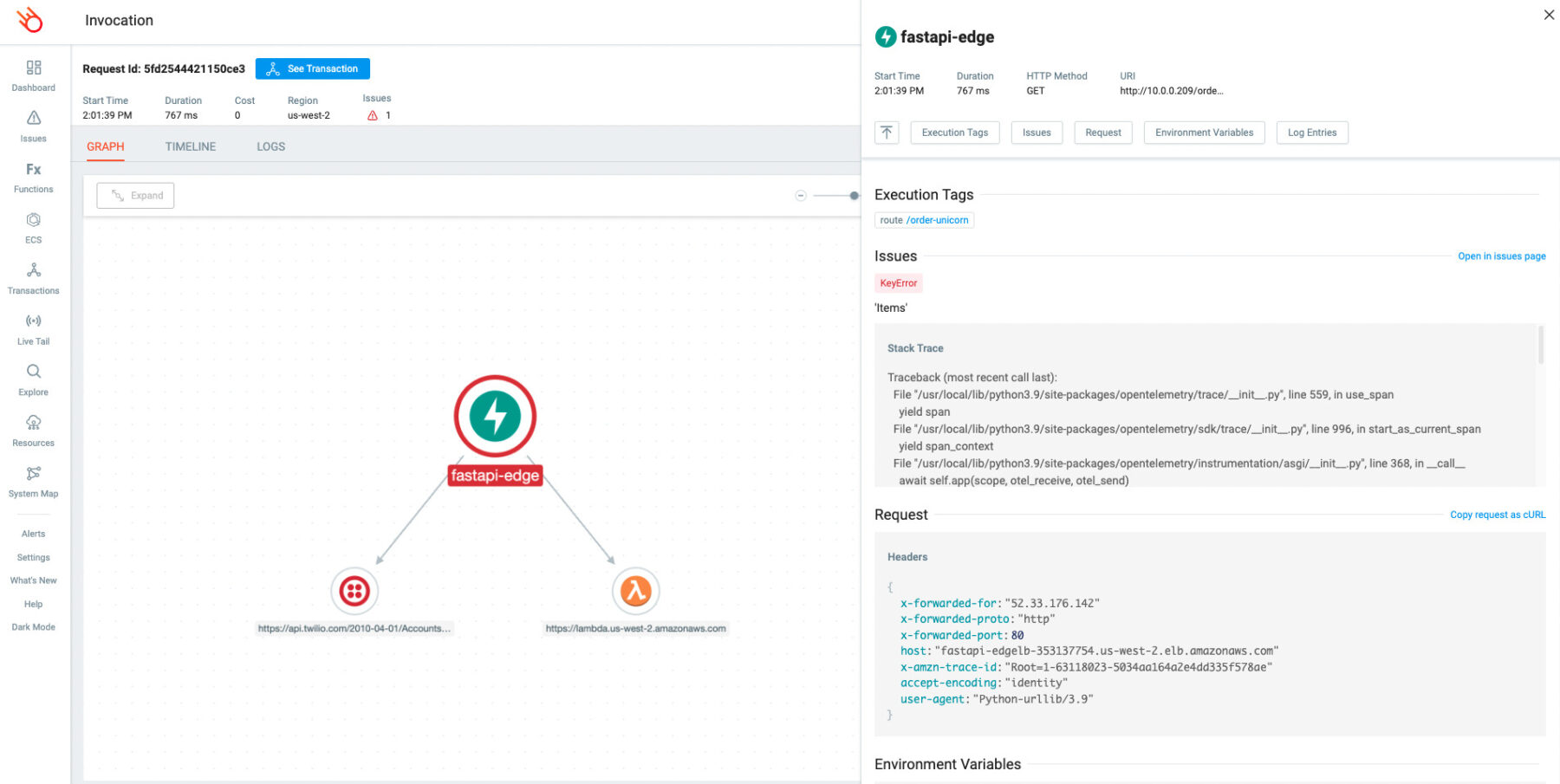Select the fastapi-edge node in the graph
Viewport: 1560px width, 784px height.
coord(495,416)
